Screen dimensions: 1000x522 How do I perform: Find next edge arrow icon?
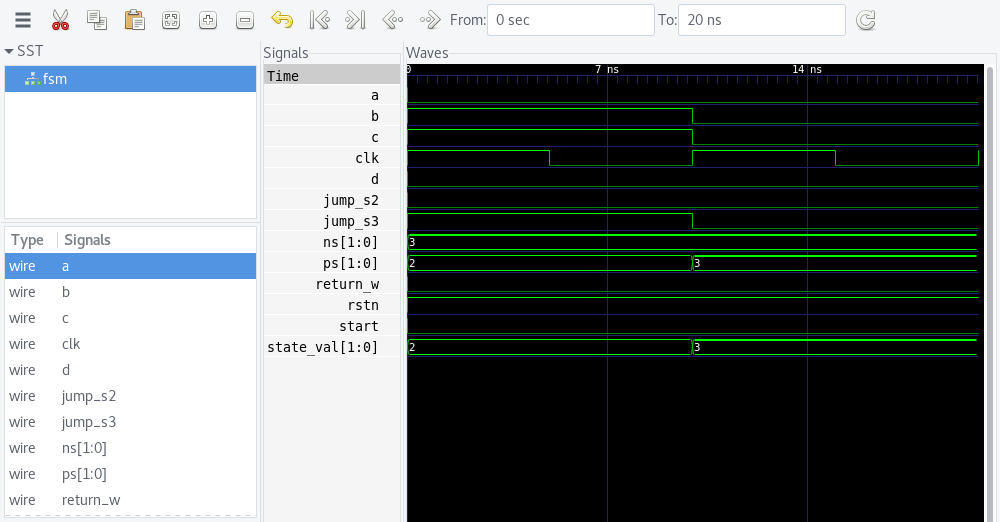430,20
